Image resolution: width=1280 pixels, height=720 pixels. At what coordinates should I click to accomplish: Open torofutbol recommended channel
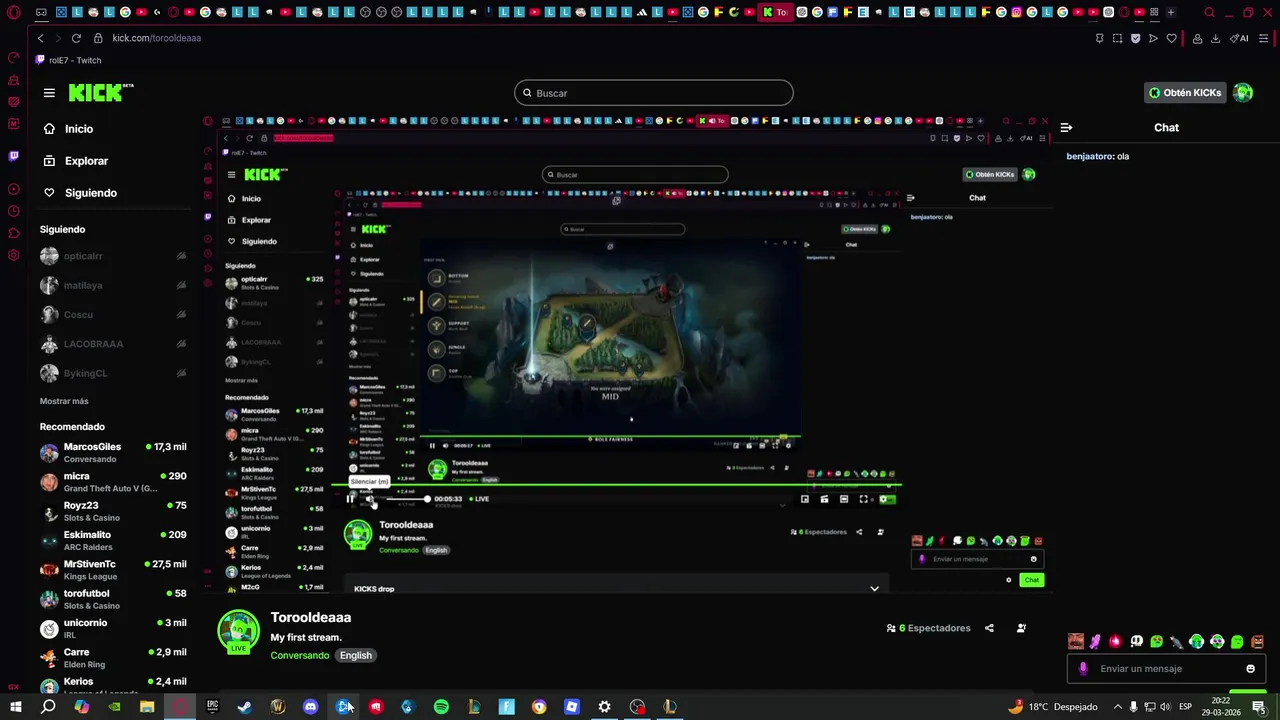click(113, 599)
